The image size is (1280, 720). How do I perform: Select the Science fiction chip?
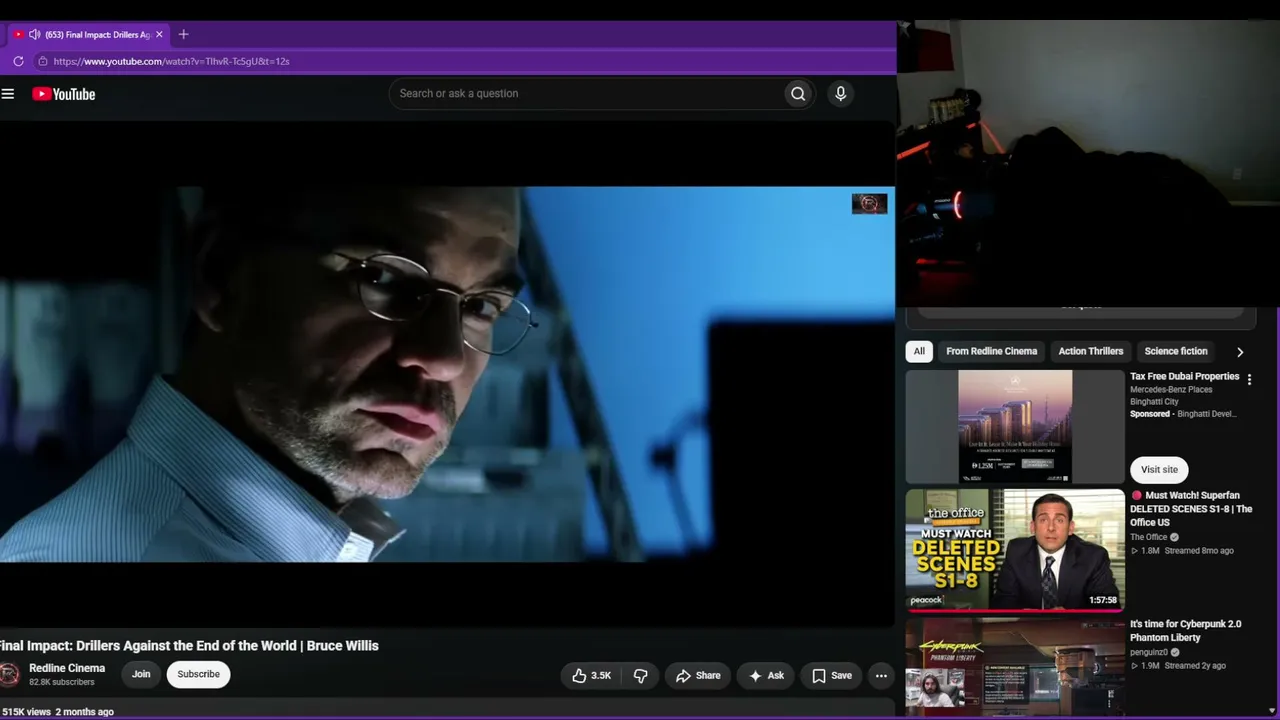point(1176,351)
